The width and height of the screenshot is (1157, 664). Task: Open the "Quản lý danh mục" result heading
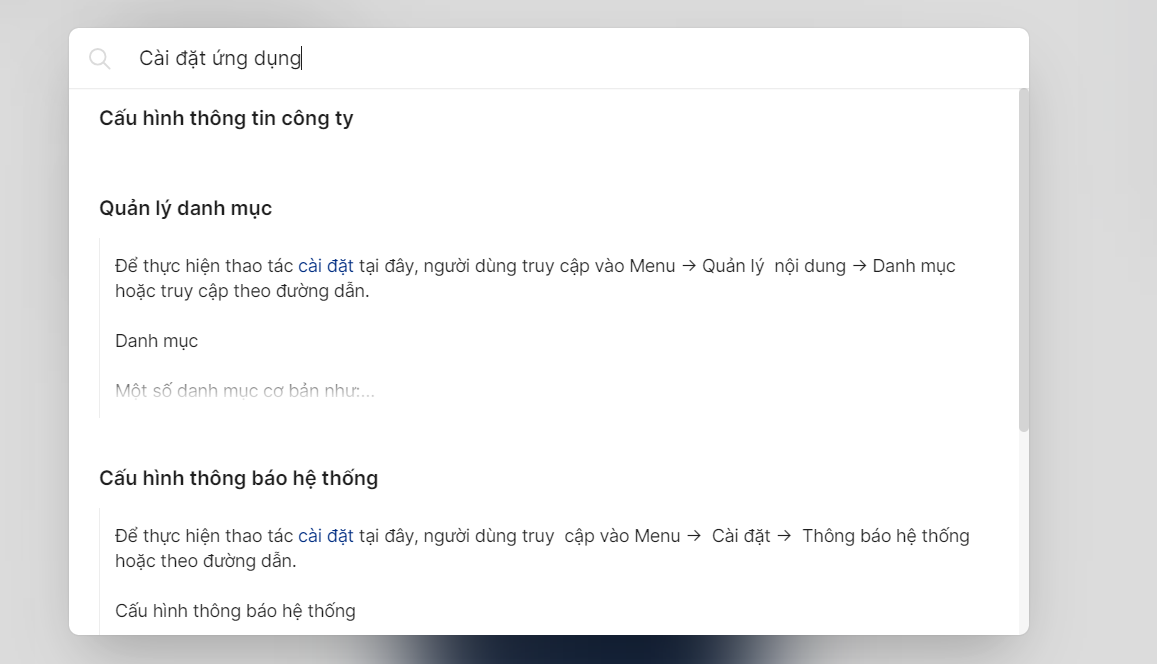[185, 208]
